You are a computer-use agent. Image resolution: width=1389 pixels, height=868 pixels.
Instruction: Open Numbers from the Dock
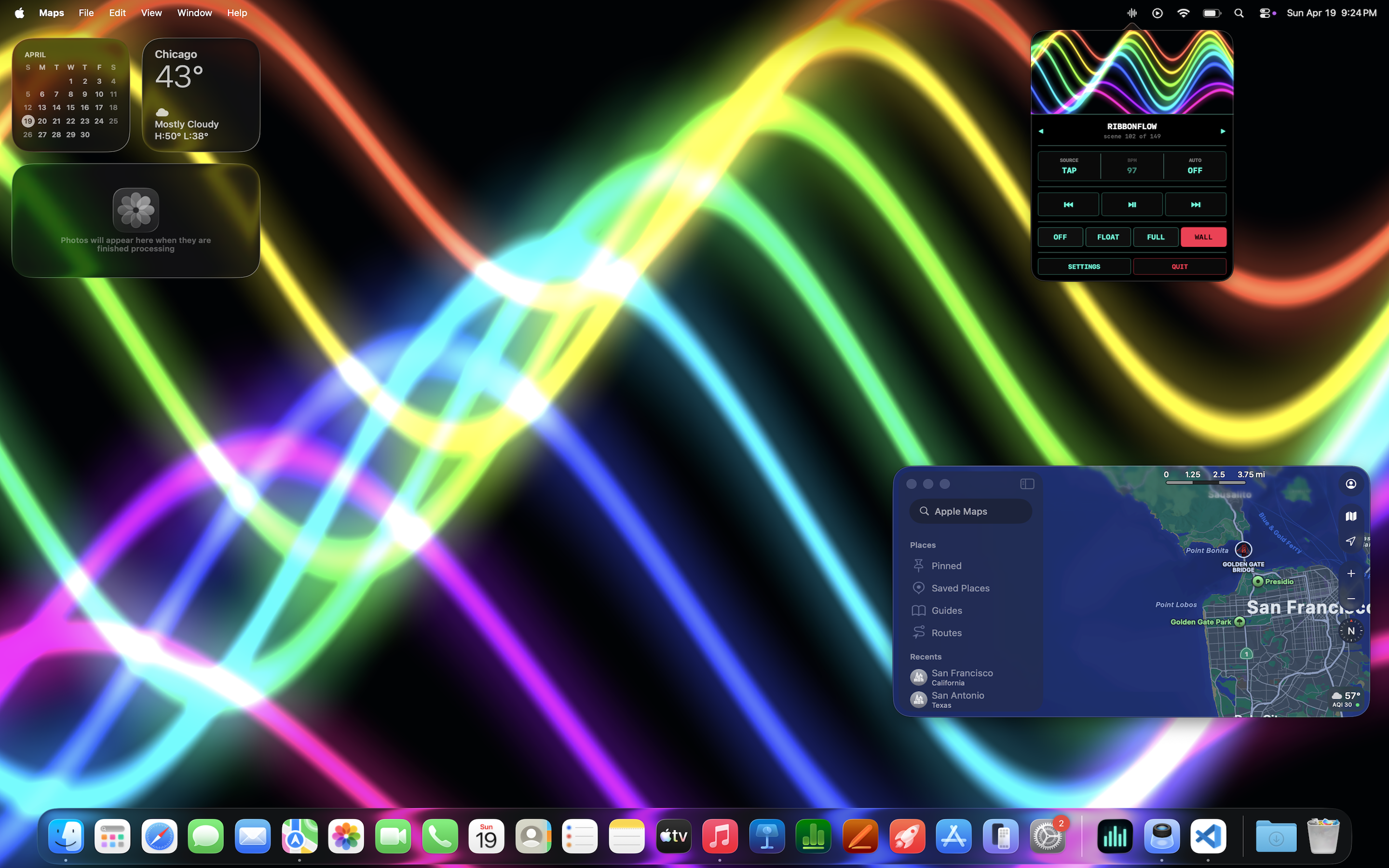click(x=813, y=837)
